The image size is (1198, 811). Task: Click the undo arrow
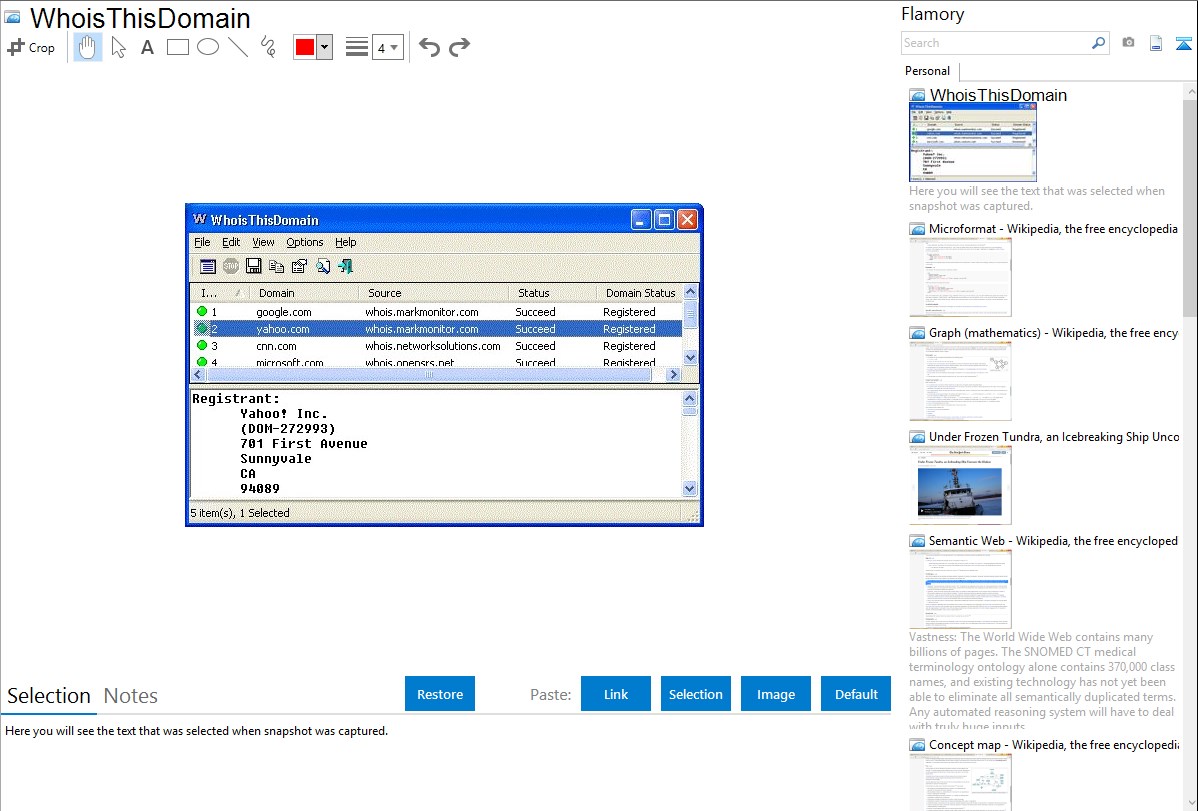coord(429,47)
